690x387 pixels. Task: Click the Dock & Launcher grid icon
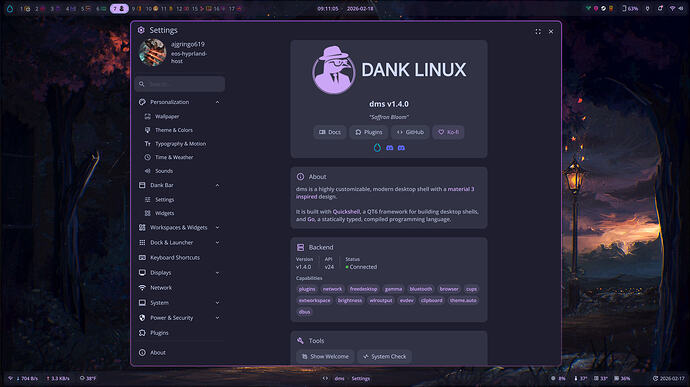pyautogui.click(x=142, y=243)
